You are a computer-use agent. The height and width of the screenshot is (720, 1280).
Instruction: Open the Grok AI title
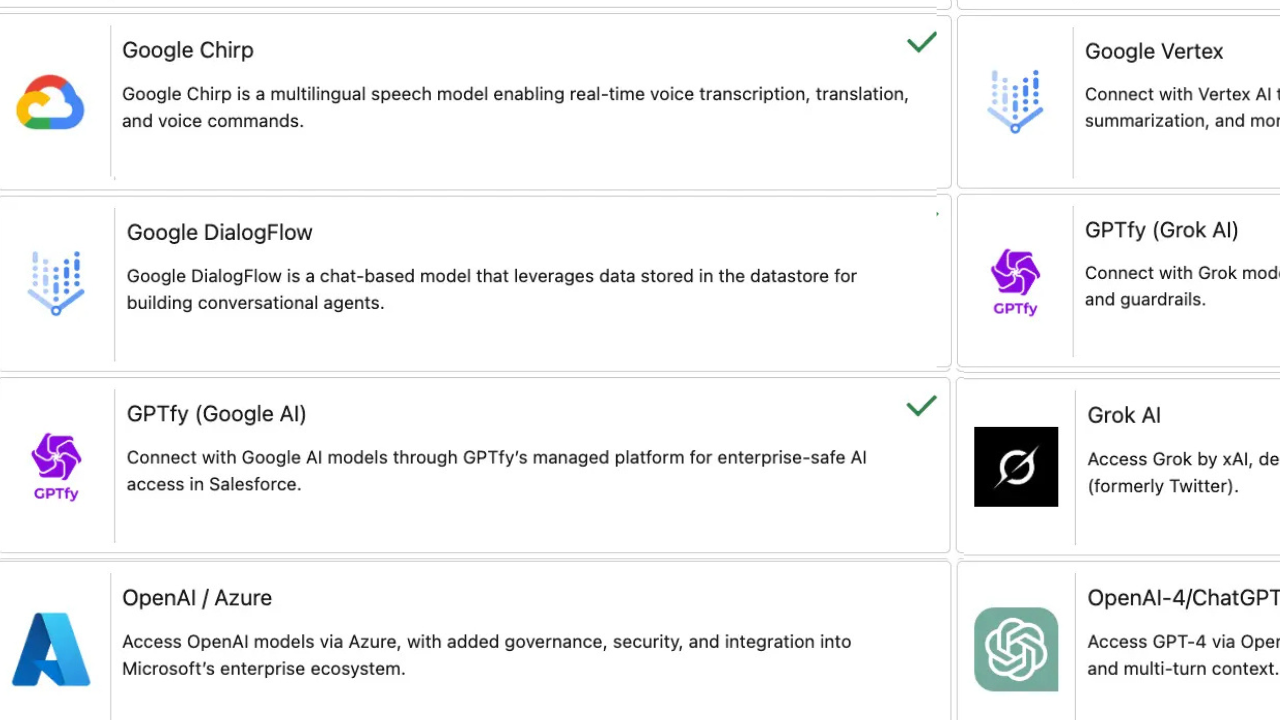[1124, 415]
